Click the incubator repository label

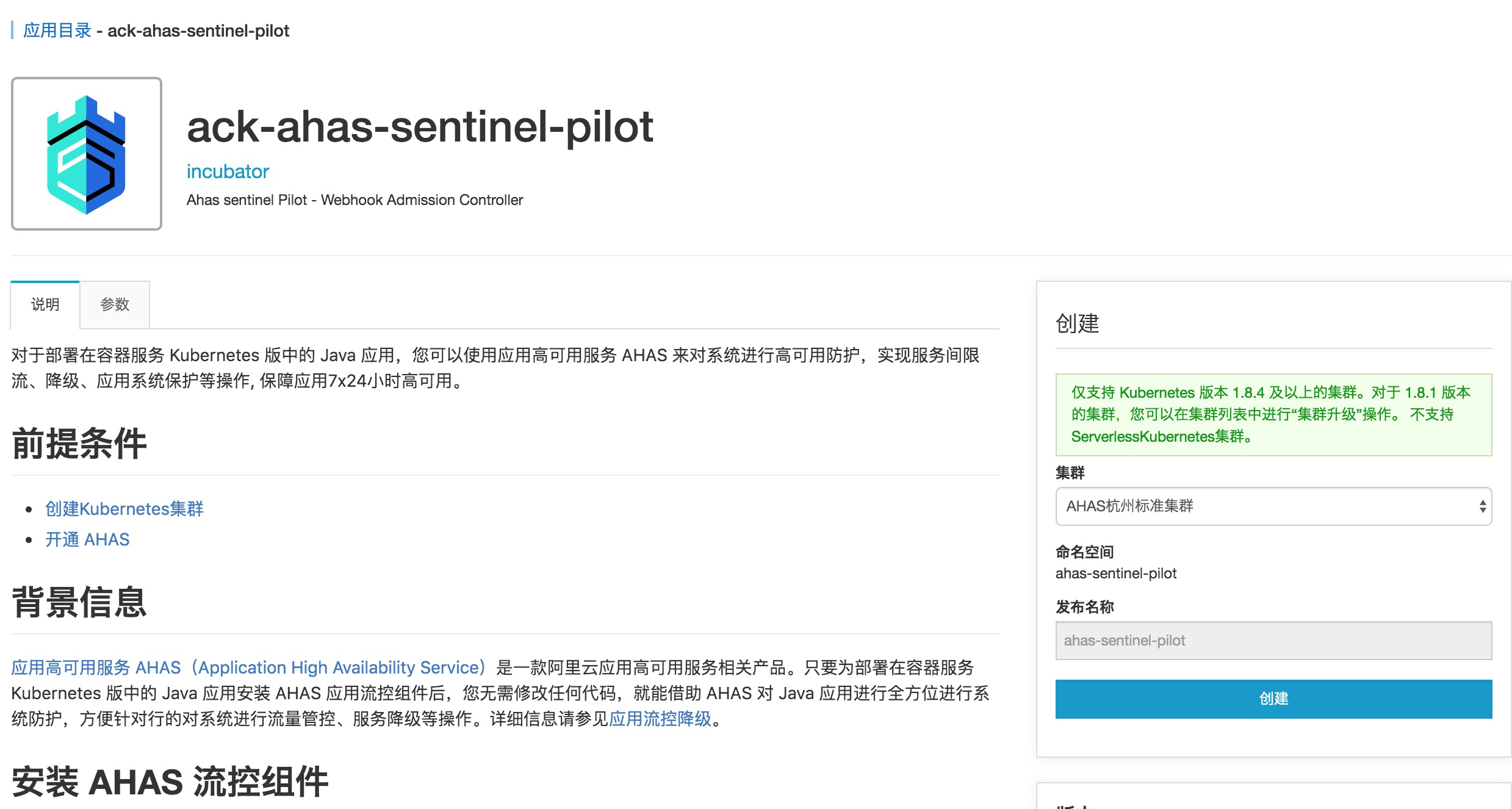(228, 171)
